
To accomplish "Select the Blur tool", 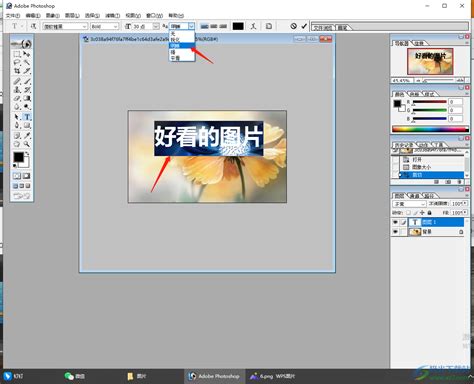I will pos(17,107).
